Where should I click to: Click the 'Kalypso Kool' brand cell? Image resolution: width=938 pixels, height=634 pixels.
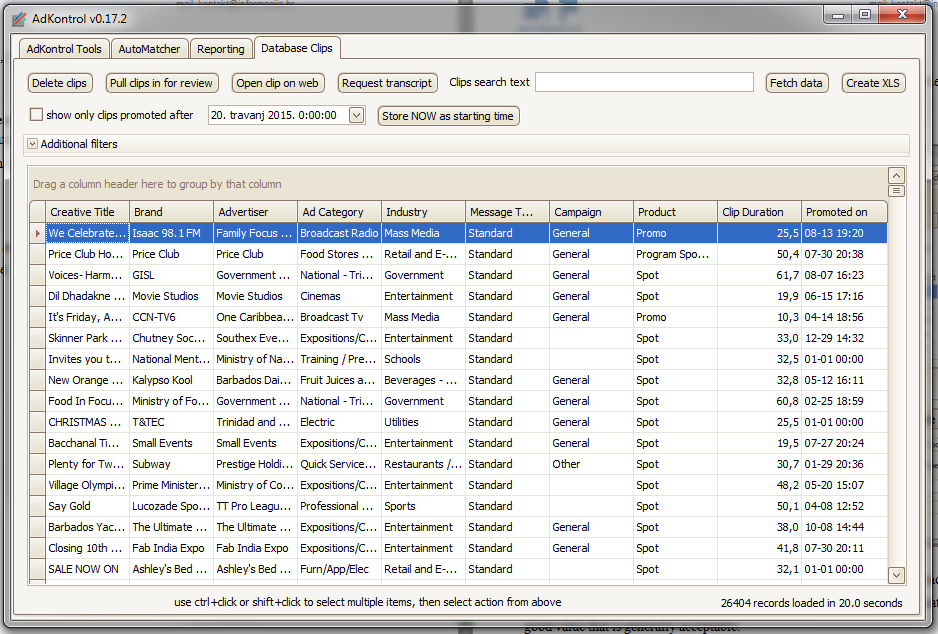pos(171,380)
